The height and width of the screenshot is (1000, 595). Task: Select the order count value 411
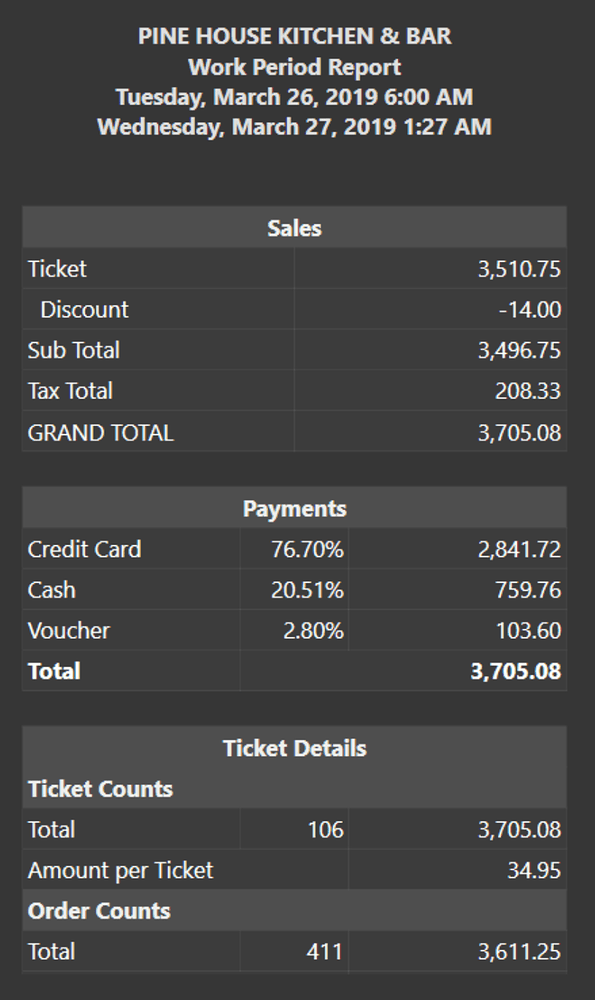tap(325, 952)
